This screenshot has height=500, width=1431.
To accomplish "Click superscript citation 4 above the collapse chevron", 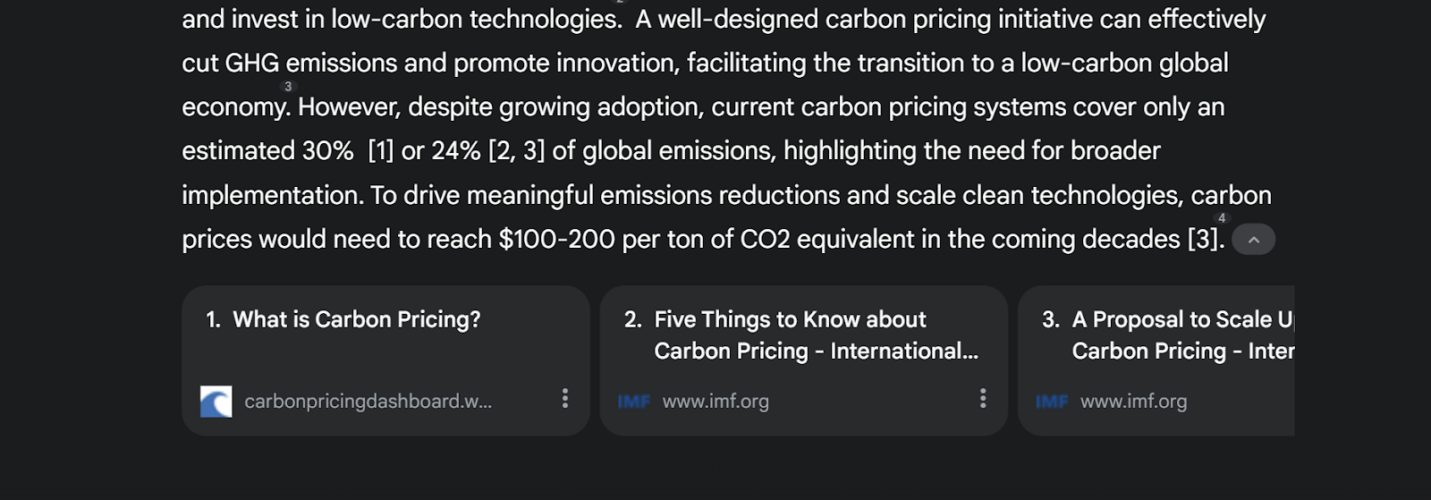I will 1221,218.
